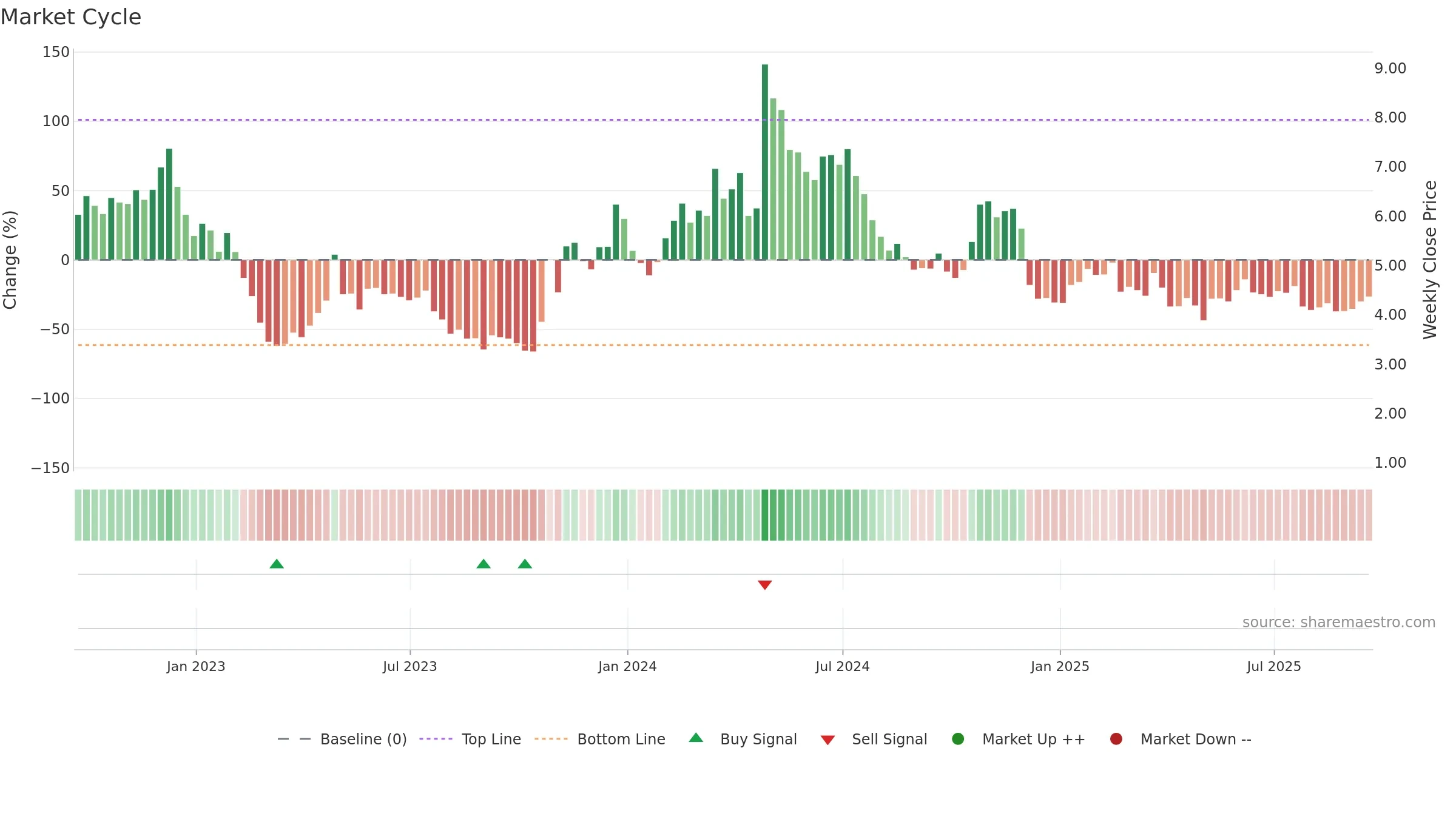1456x819 pixels.
Task: Toggle the Bottom Line legend entry
Action: 600,739
